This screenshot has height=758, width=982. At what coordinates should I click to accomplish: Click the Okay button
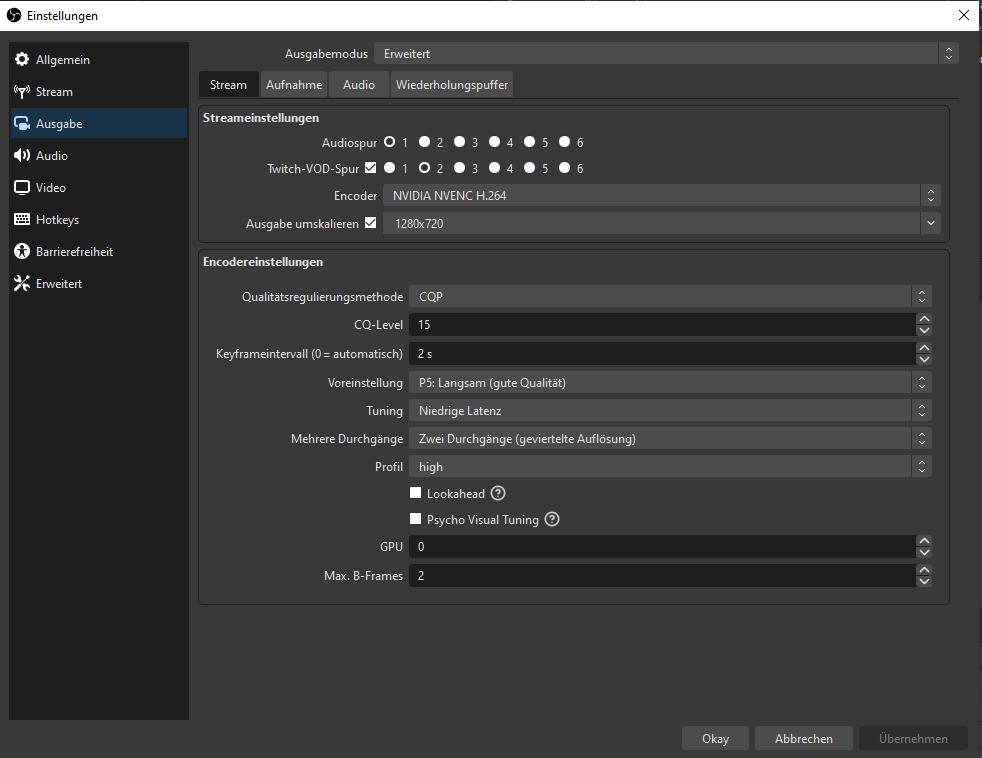[x=715, y=739]
